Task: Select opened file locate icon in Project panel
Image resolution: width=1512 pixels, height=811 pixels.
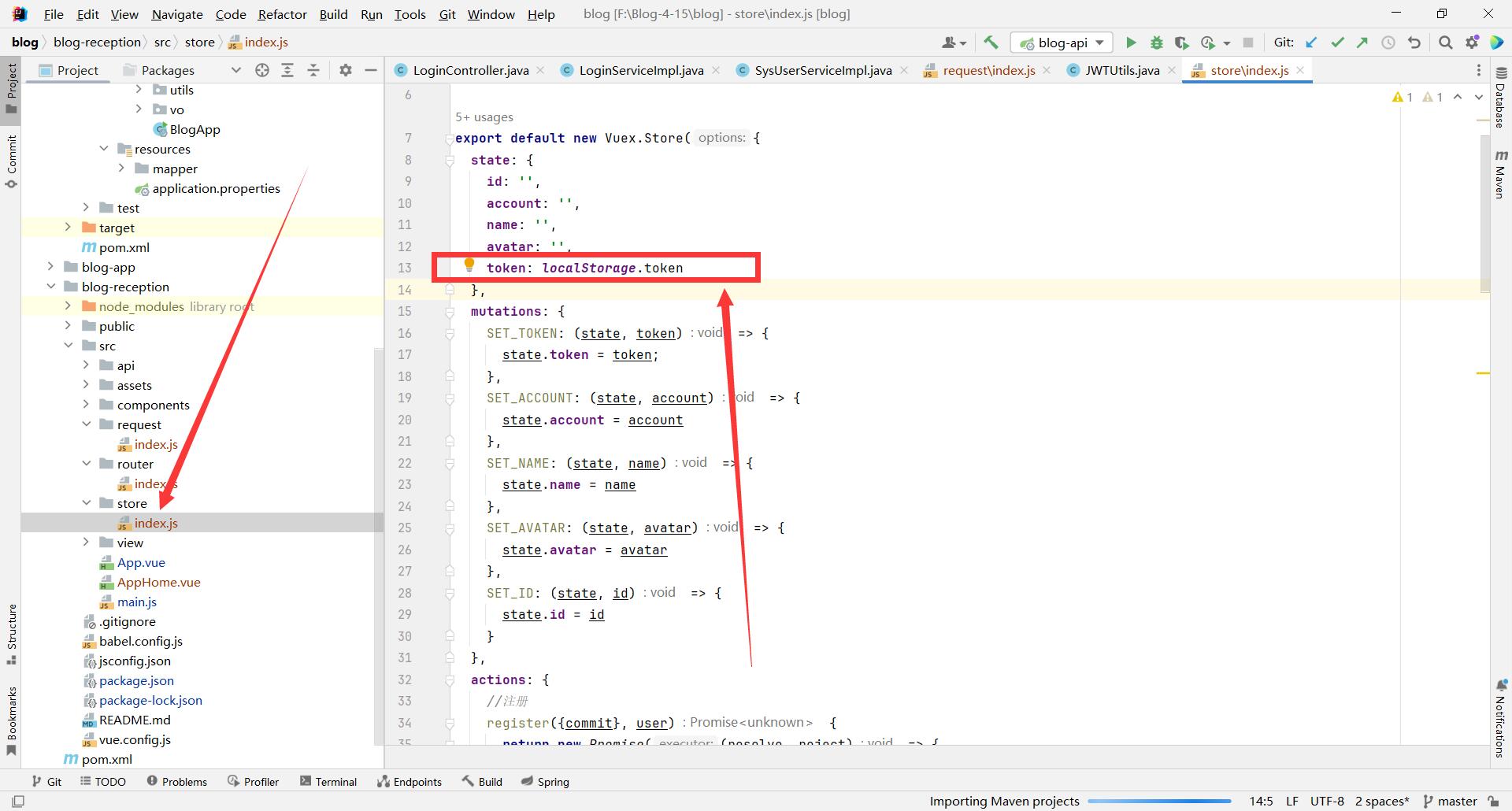Action: (262, 70)
